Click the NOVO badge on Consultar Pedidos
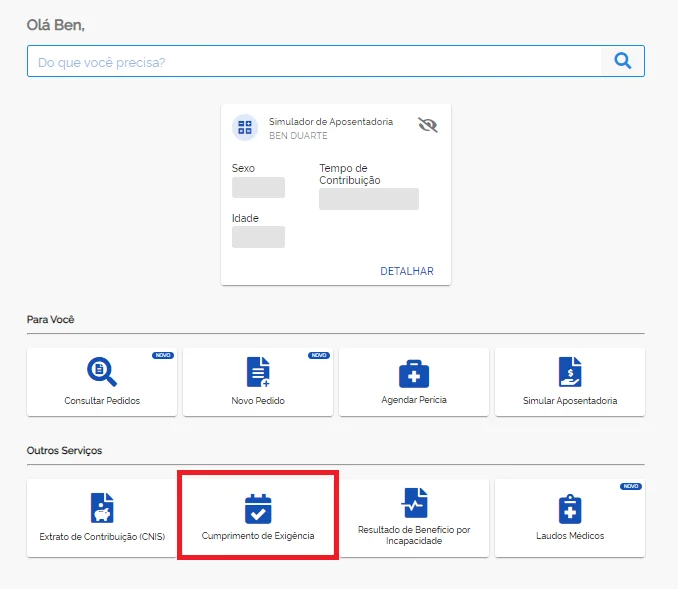The width and height of the screenshot is (678, 589). 163,355
